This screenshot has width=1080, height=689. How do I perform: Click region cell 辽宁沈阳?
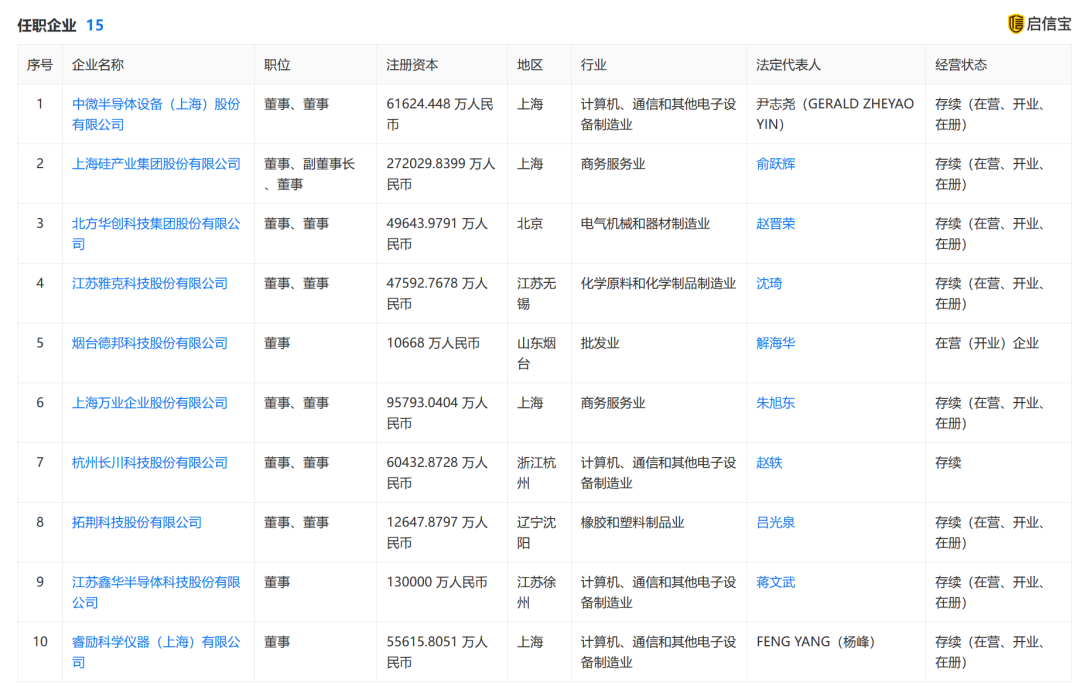537,533
